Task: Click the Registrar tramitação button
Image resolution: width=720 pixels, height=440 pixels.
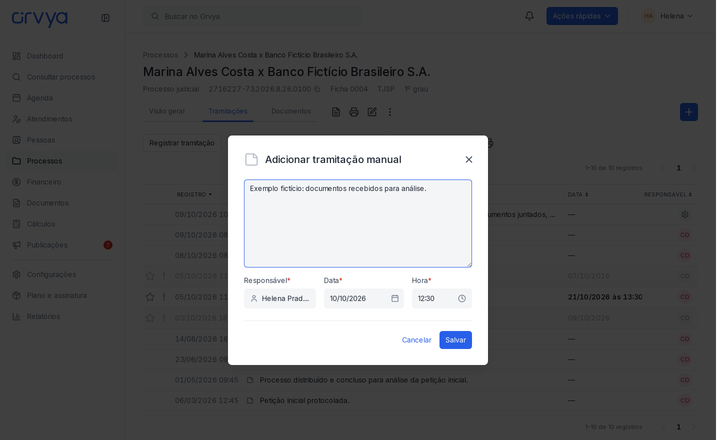Action: pyautogui.click(x=182, y=143)
